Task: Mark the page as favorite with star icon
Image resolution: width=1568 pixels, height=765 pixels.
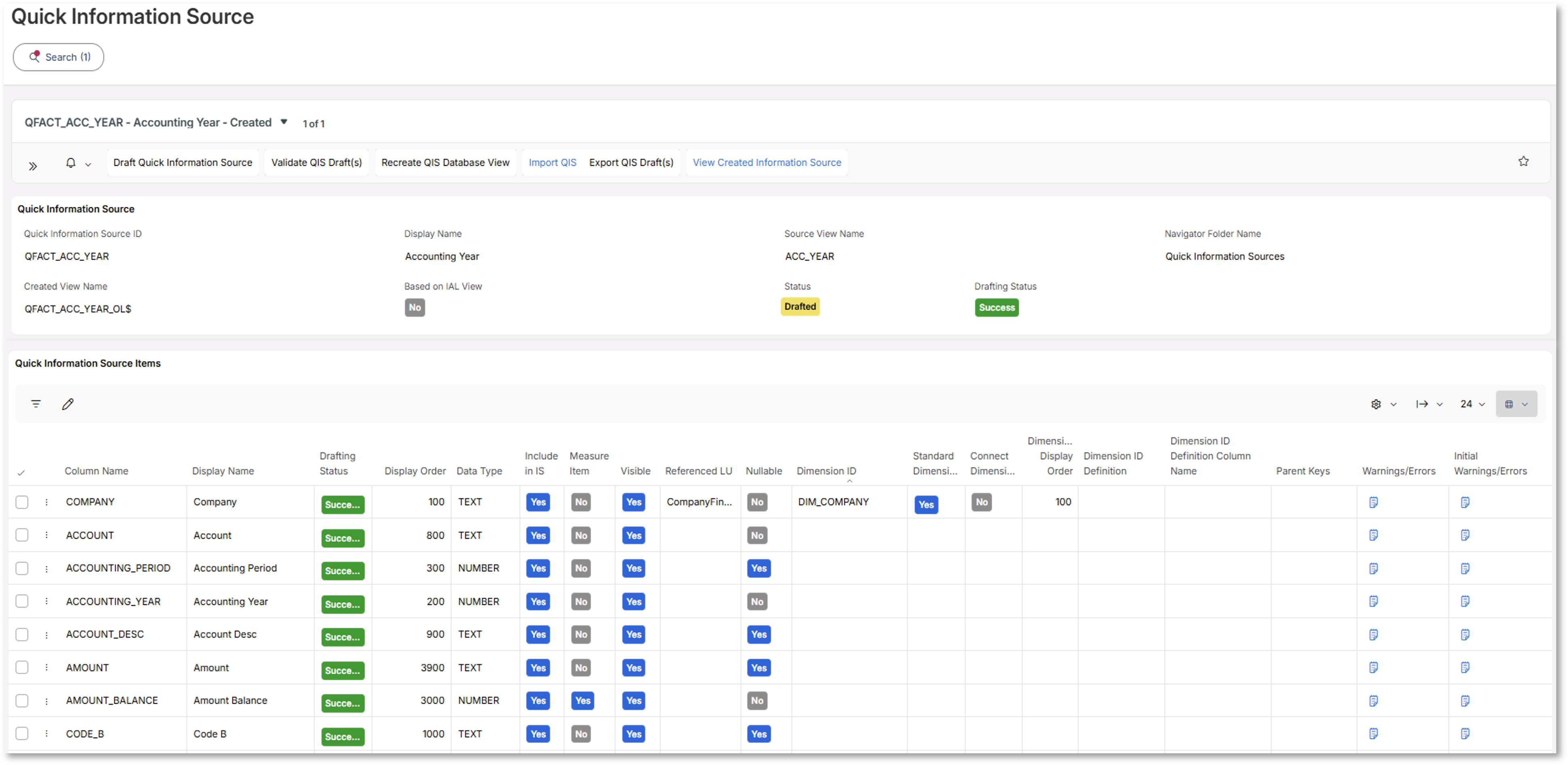Action: (x=1523, y=161)
